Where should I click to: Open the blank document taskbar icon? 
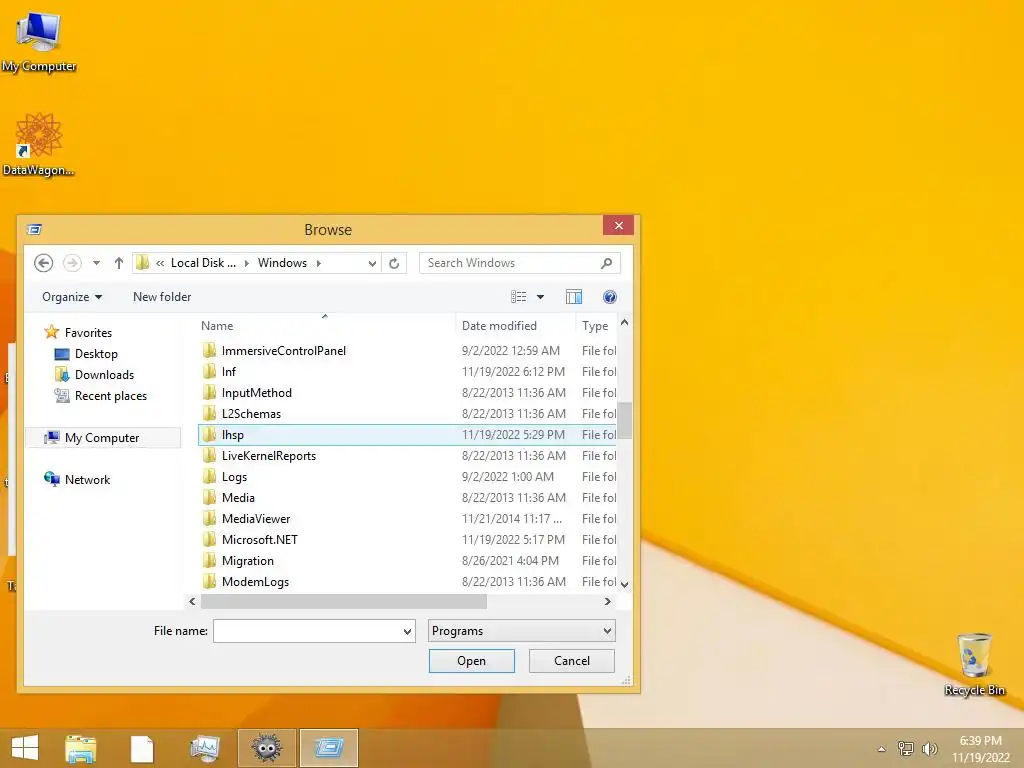point(142,748)
